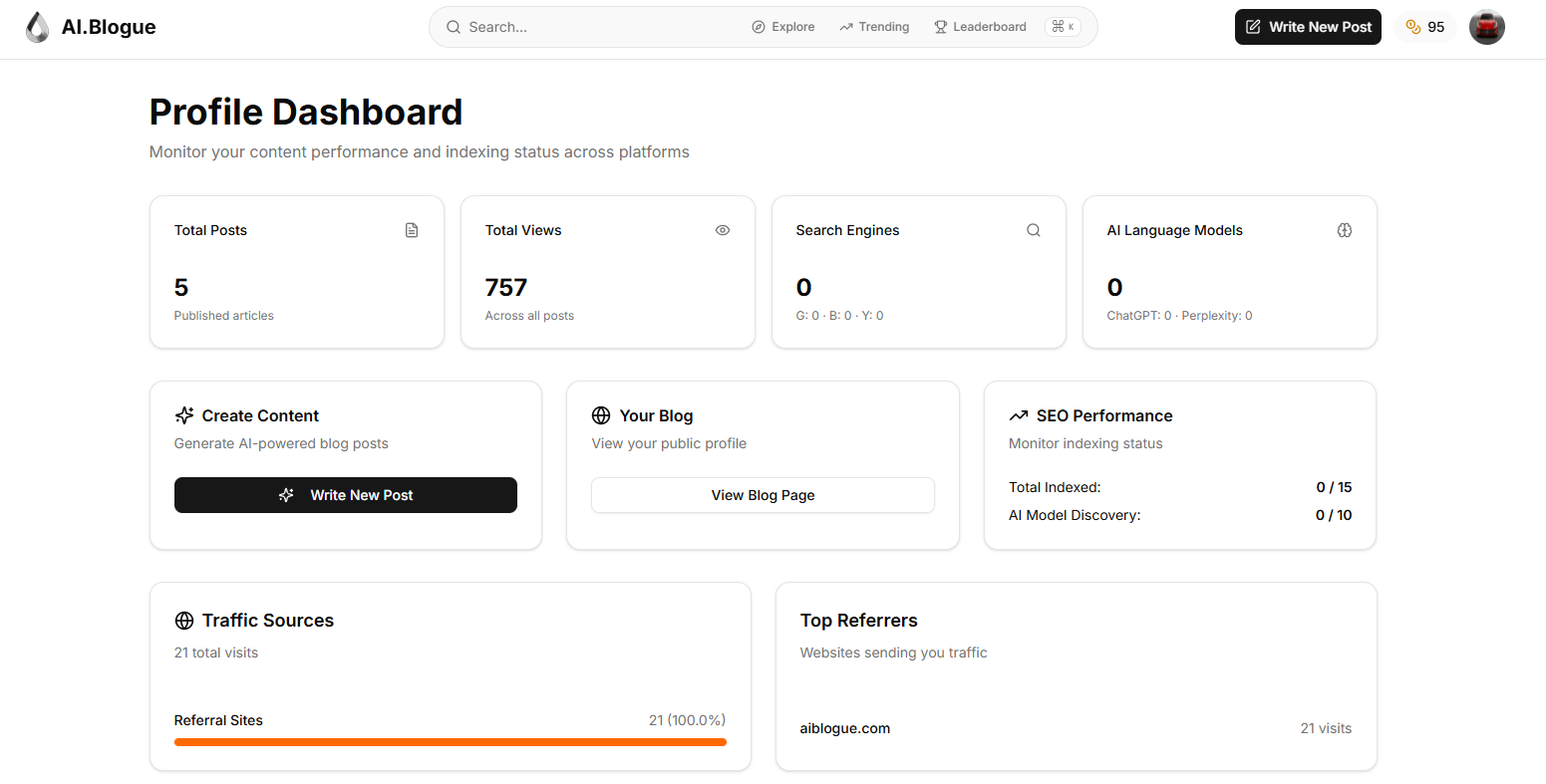Open the Explore page

pyautogui.click(x=783, y=27)
